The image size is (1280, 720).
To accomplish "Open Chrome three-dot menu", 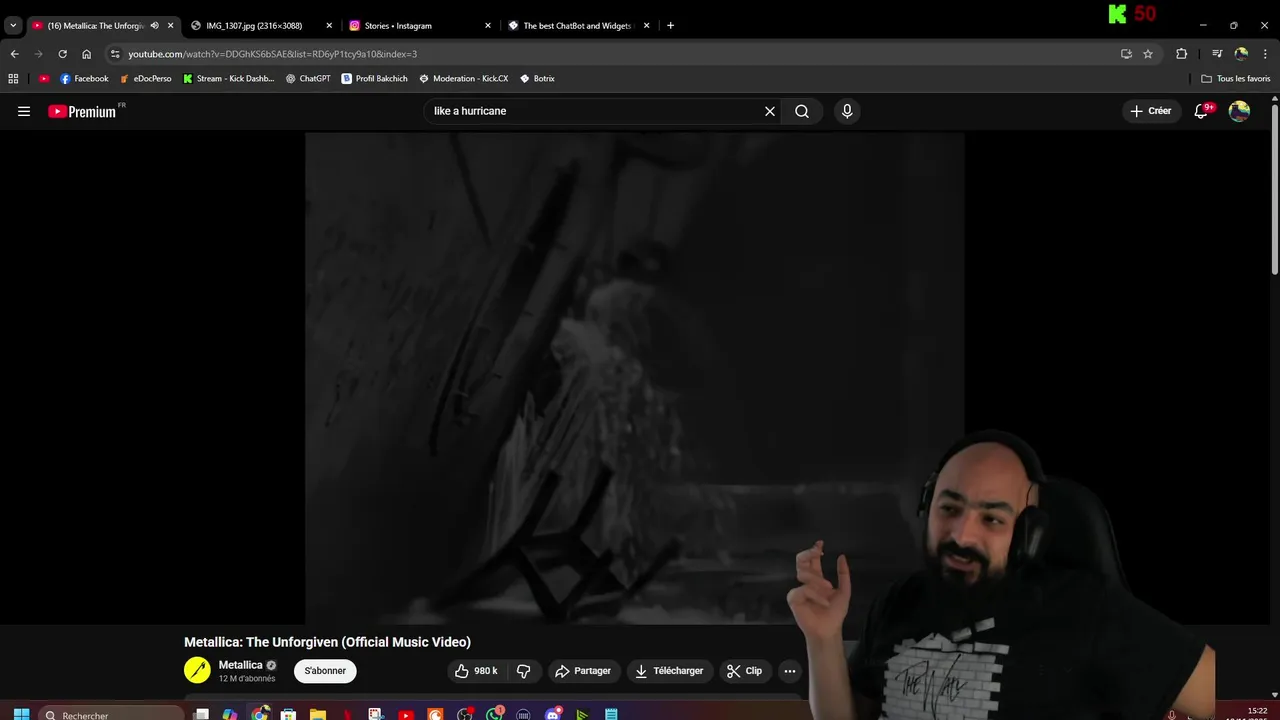I will 1265,54.
